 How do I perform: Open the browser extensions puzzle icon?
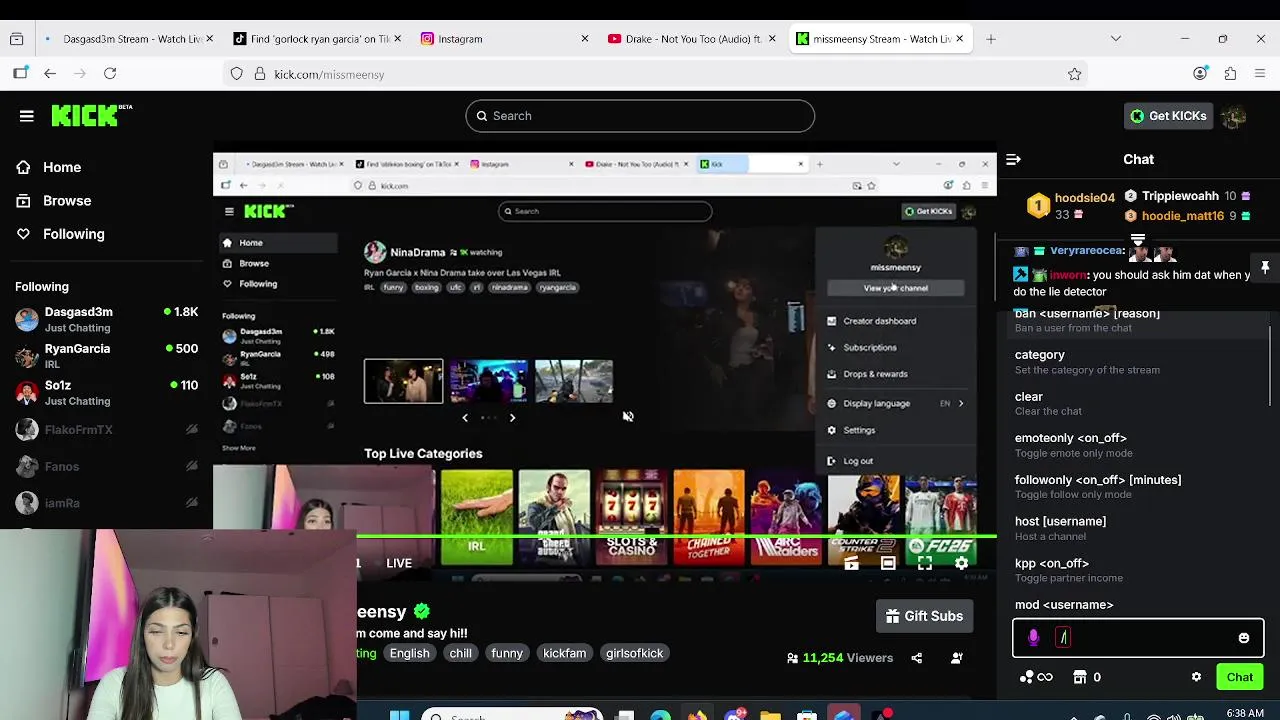pyautogui.click(x=1230, y=74)
